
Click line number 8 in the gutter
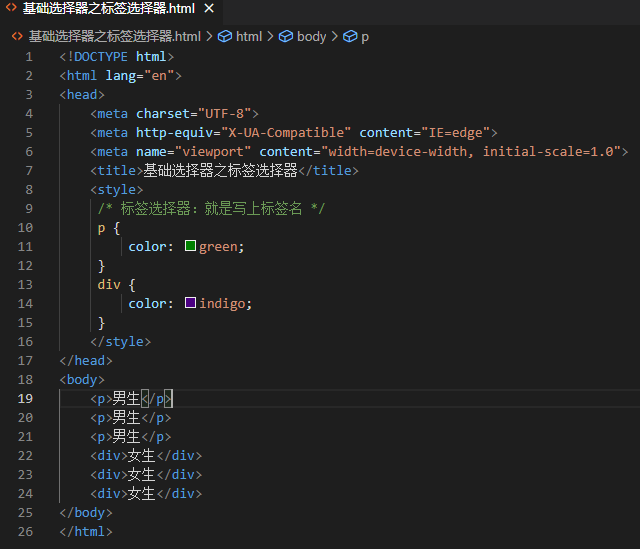click(29, 190)
